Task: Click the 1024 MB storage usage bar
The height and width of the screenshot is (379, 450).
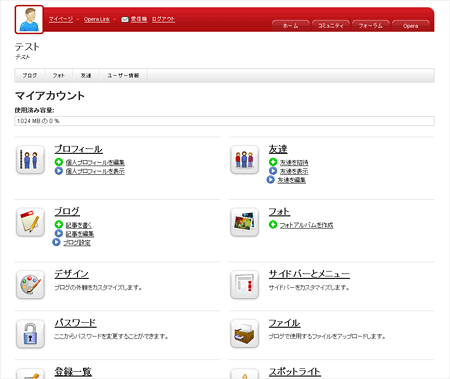Action: coord(224,121)
